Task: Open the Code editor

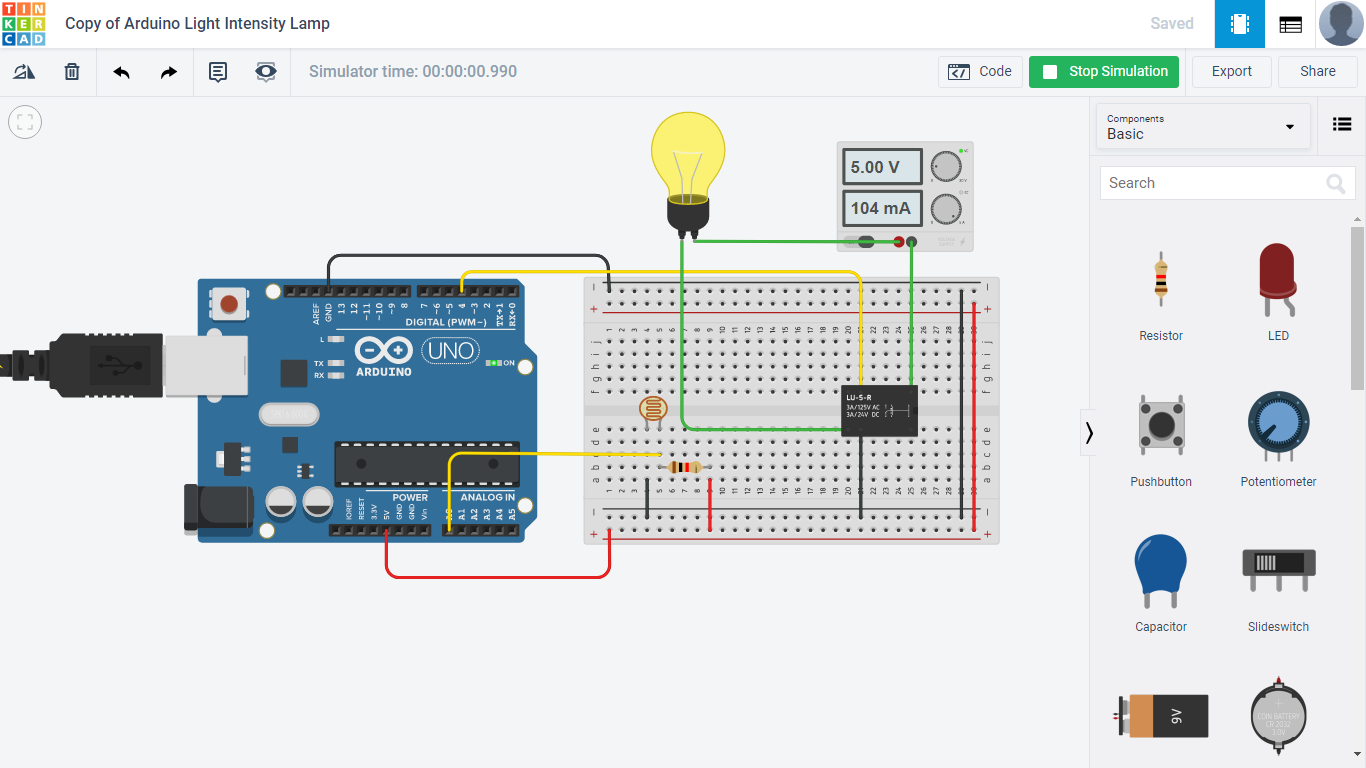Action: (980, 72)
